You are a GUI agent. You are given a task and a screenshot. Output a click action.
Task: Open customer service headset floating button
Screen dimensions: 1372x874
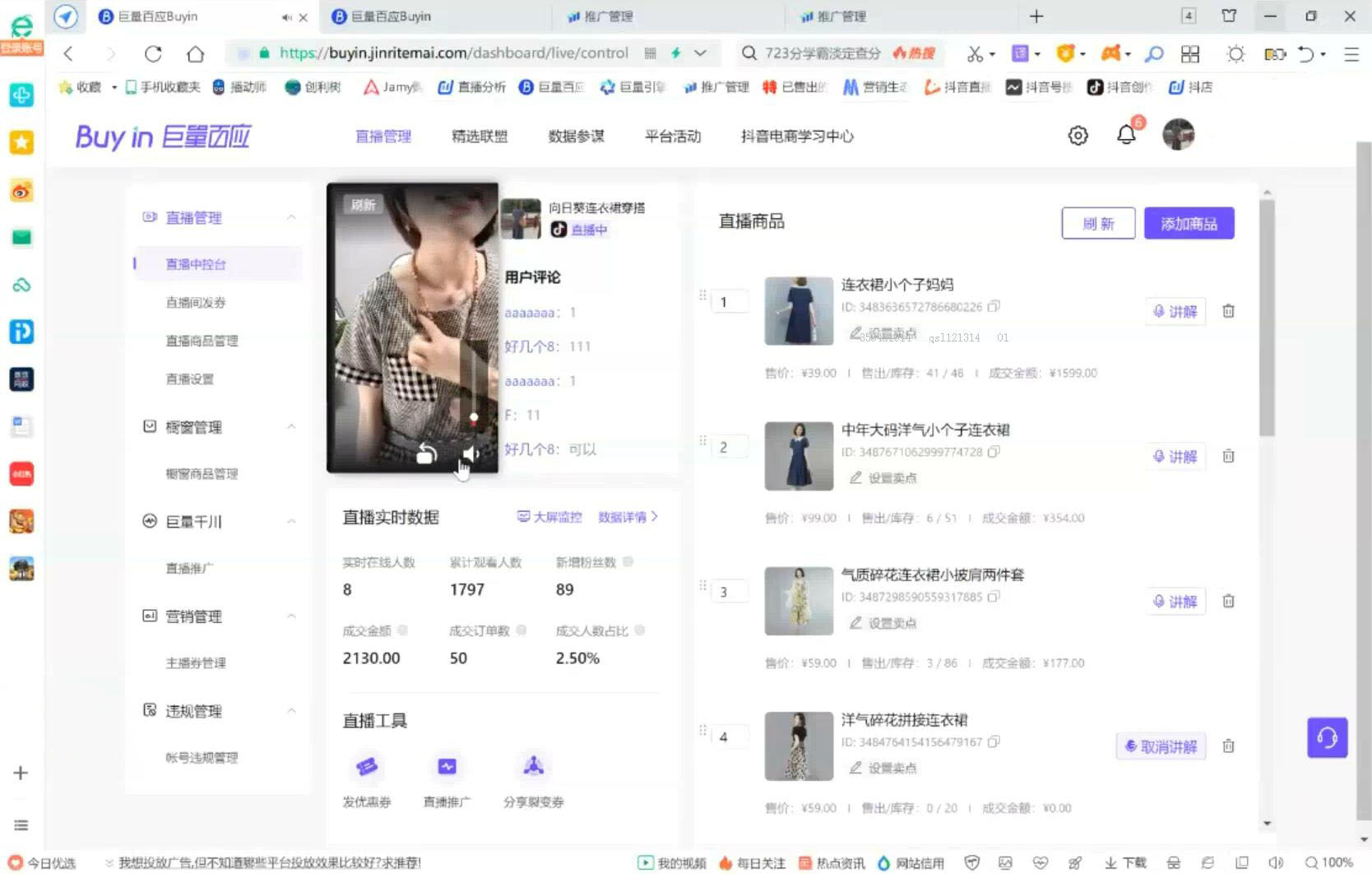1327,737
